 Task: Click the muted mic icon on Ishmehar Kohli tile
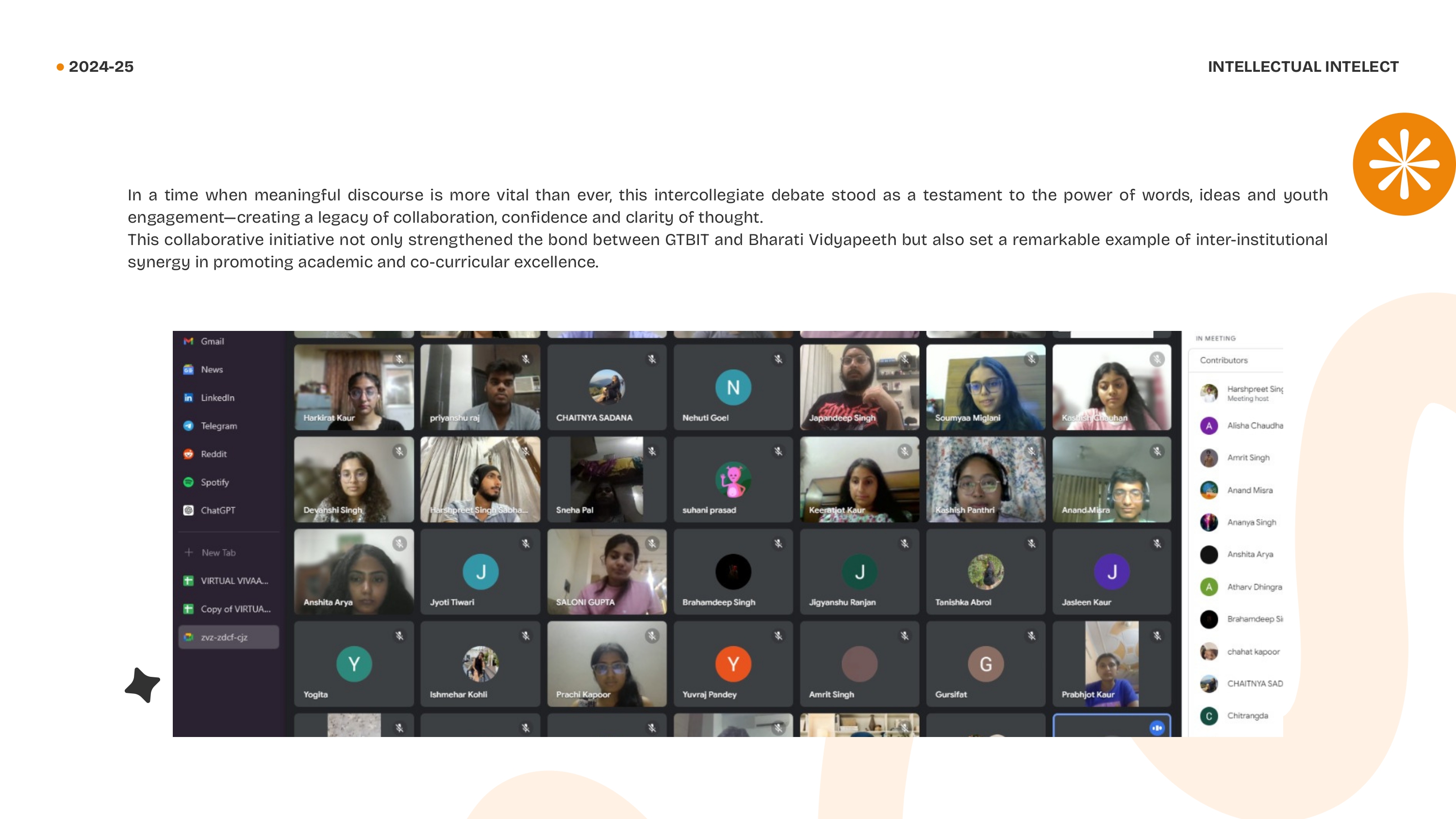click(x=526, y=636)
